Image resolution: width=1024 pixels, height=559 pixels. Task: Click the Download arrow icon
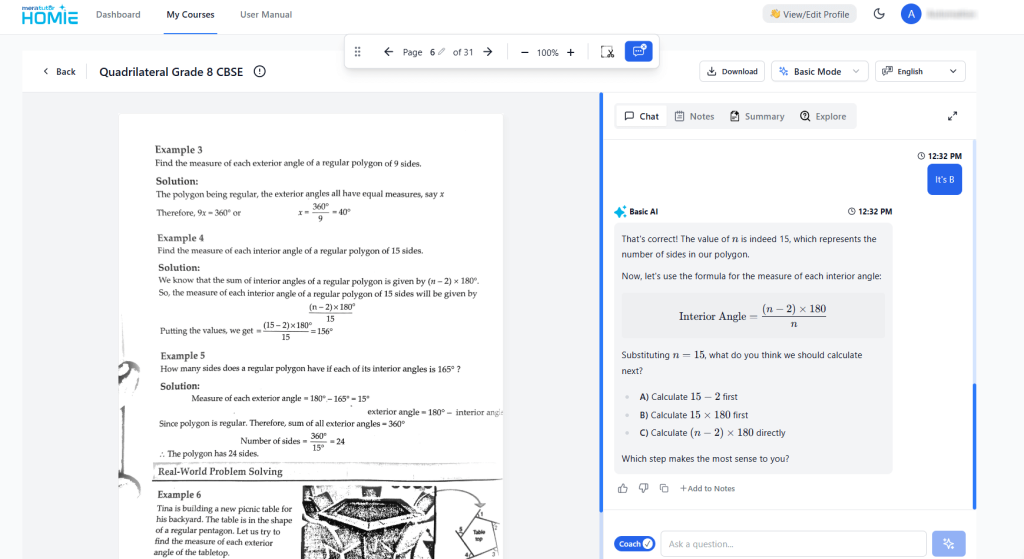tap(712, 71)
